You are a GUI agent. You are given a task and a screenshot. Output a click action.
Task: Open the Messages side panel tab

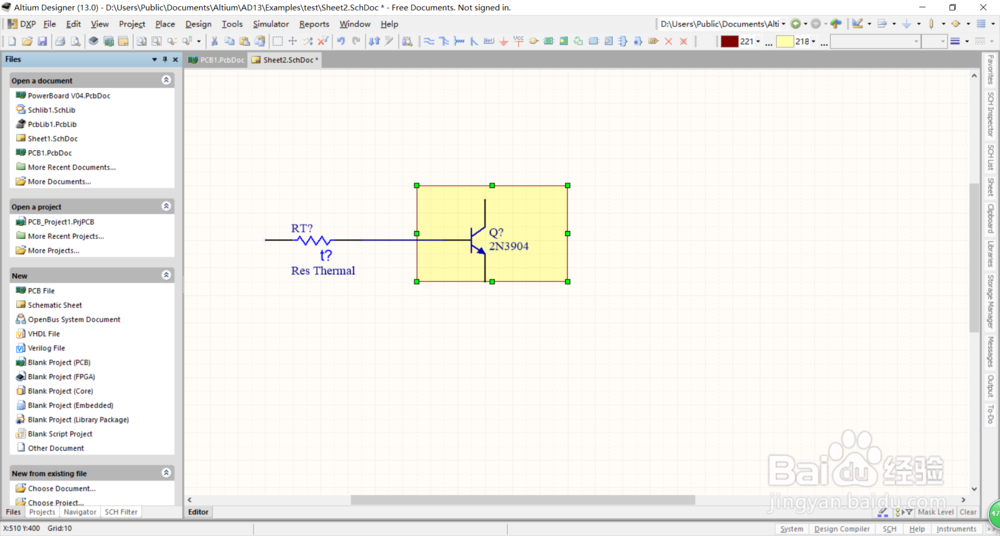tap(990, 352)
